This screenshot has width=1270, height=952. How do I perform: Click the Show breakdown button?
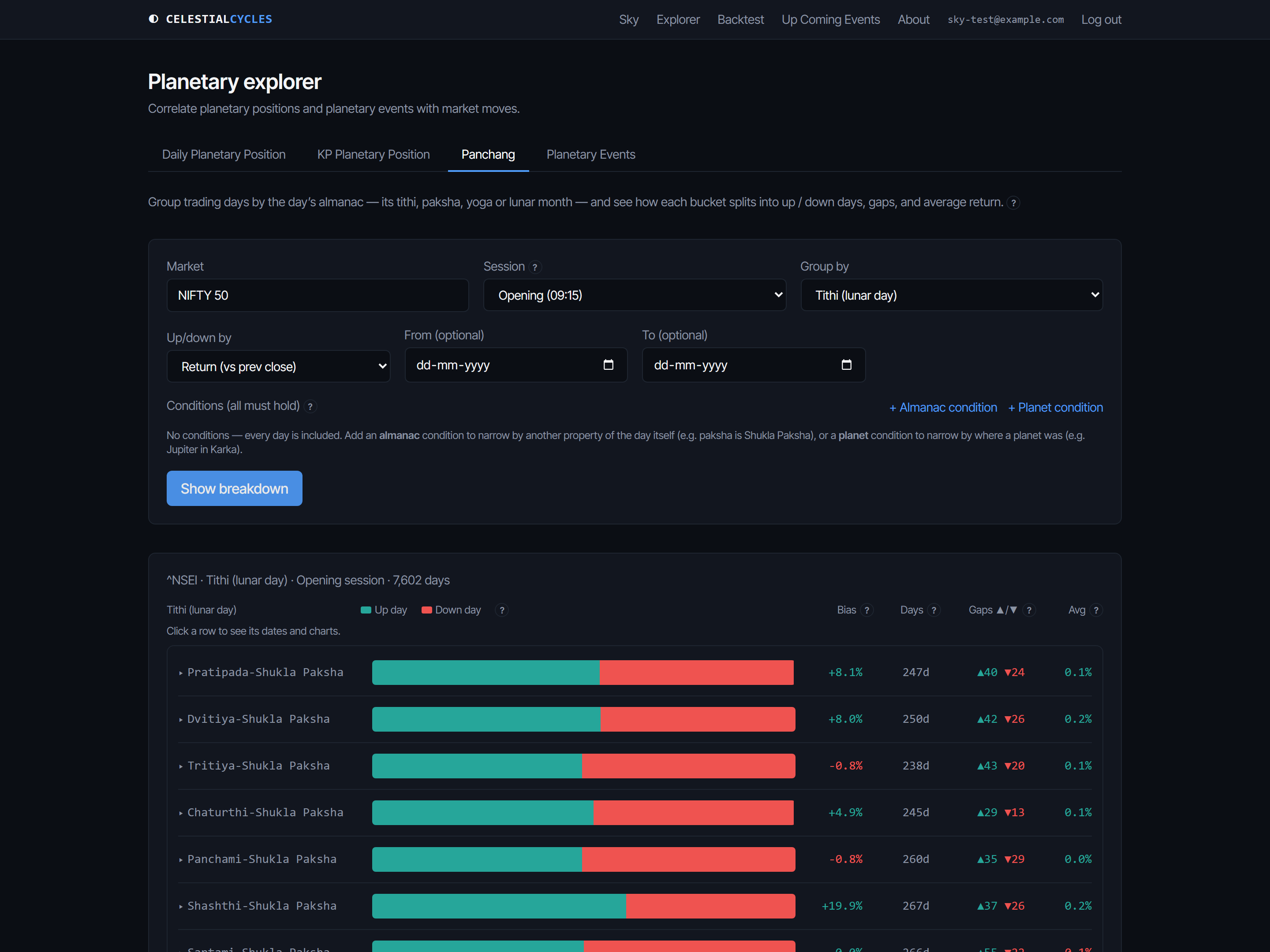tap(234, 488)
